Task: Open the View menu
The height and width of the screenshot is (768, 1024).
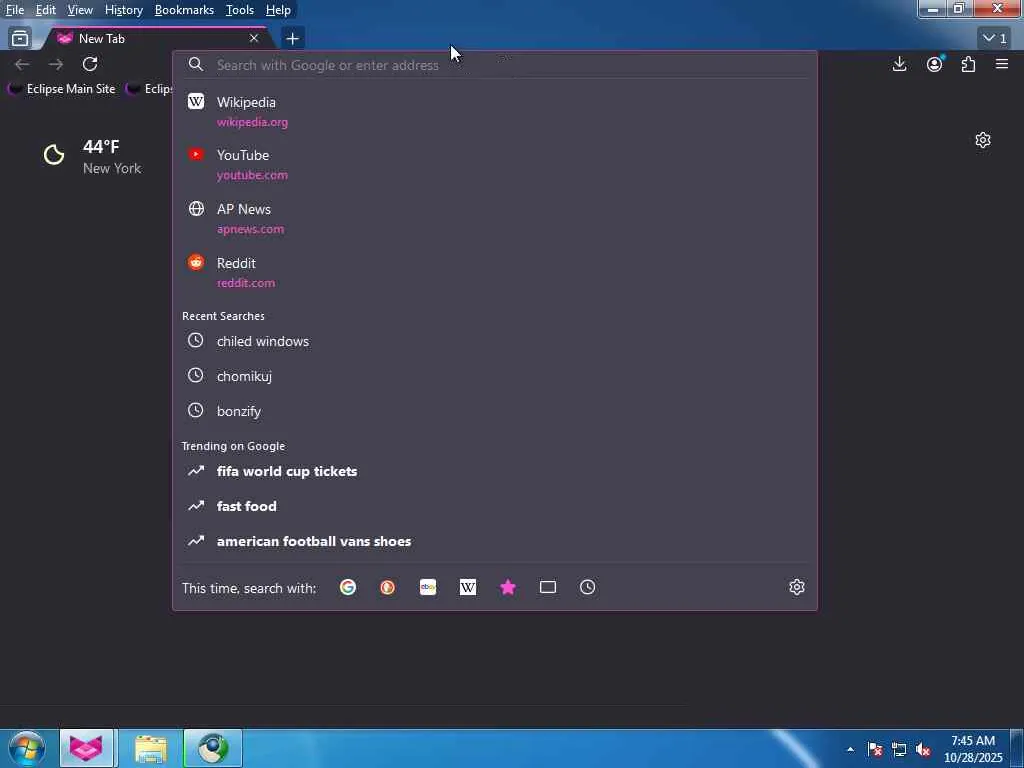Action: [x=80, y=10]
